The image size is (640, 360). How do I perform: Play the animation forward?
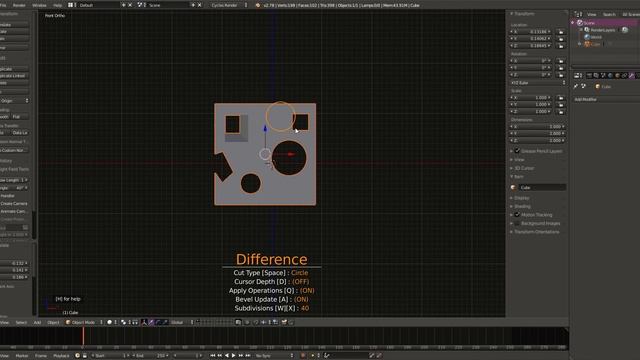pyautogui.click(x=233, y=356)
